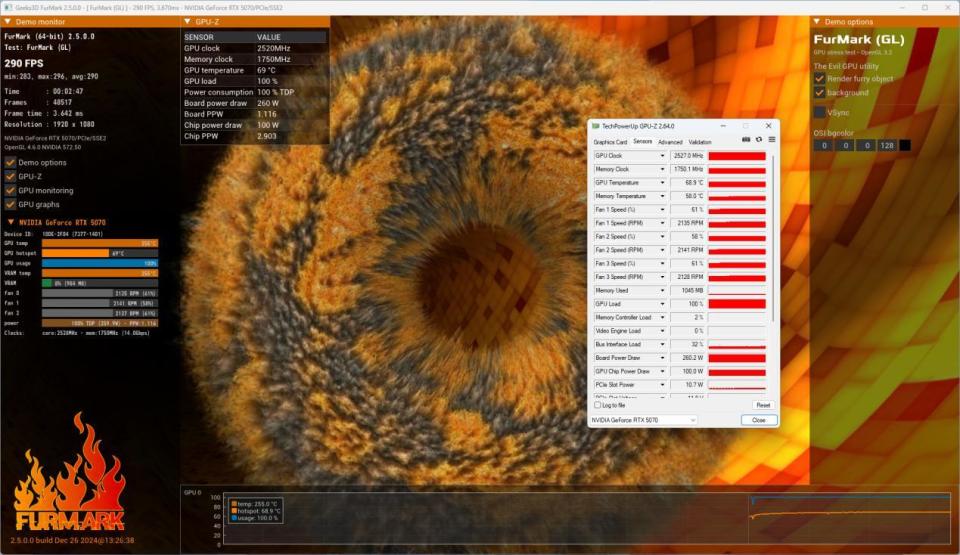Click the Board power draw 260 W overlay row
Screen dimensions: 960x555
[255, 103]
